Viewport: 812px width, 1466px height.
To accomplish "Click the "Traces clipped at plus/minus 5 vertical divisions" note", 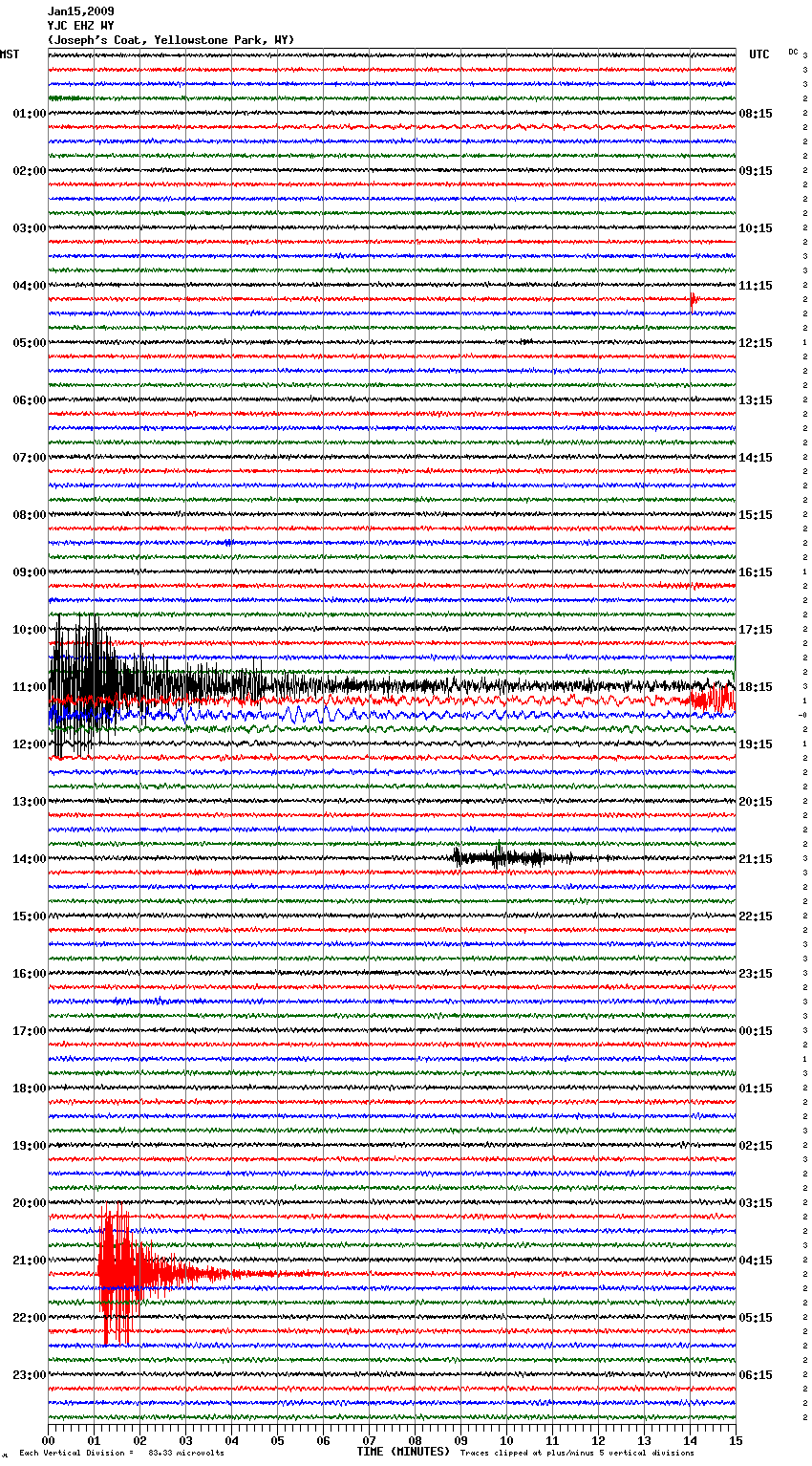I will click(577, 1453).
